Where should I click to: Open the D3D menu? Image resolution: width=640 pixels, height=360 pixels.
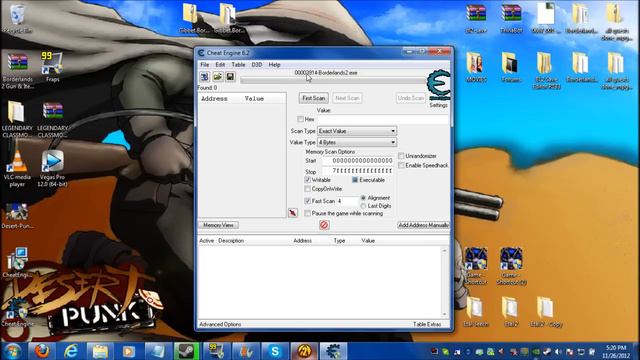(x=257, y=64)
